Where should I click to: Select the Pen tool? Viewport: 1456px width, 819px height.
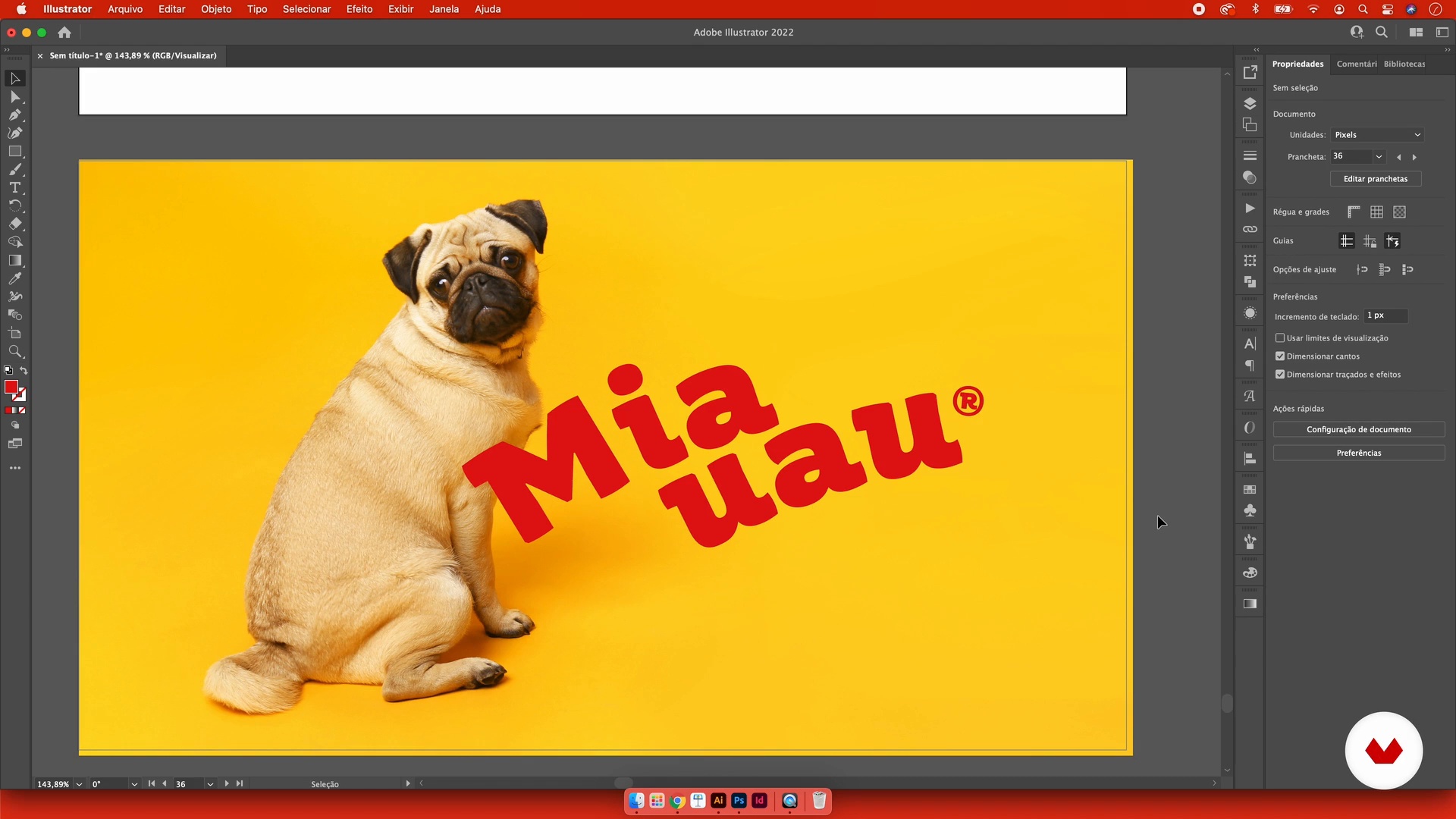(15, 115)
